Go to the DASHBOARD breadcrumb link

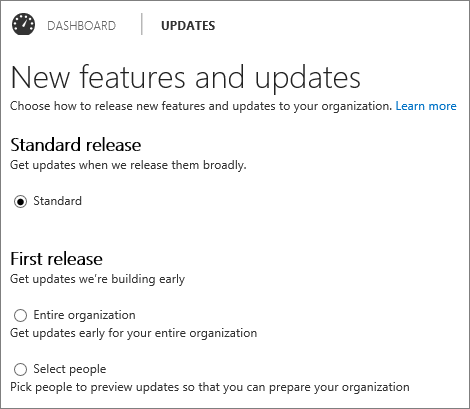[x=82, y=26]
